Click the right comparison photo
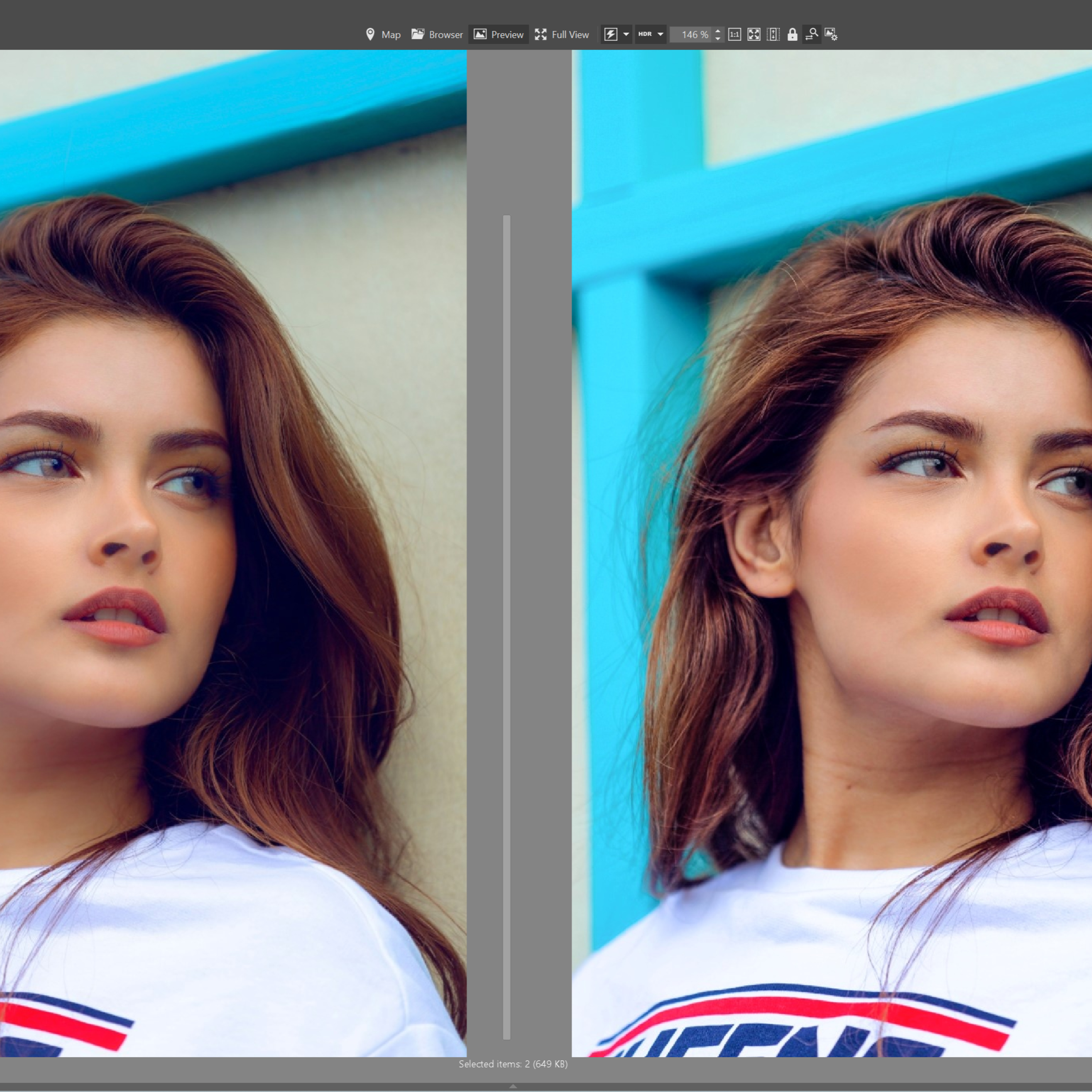 click(832, 553)
